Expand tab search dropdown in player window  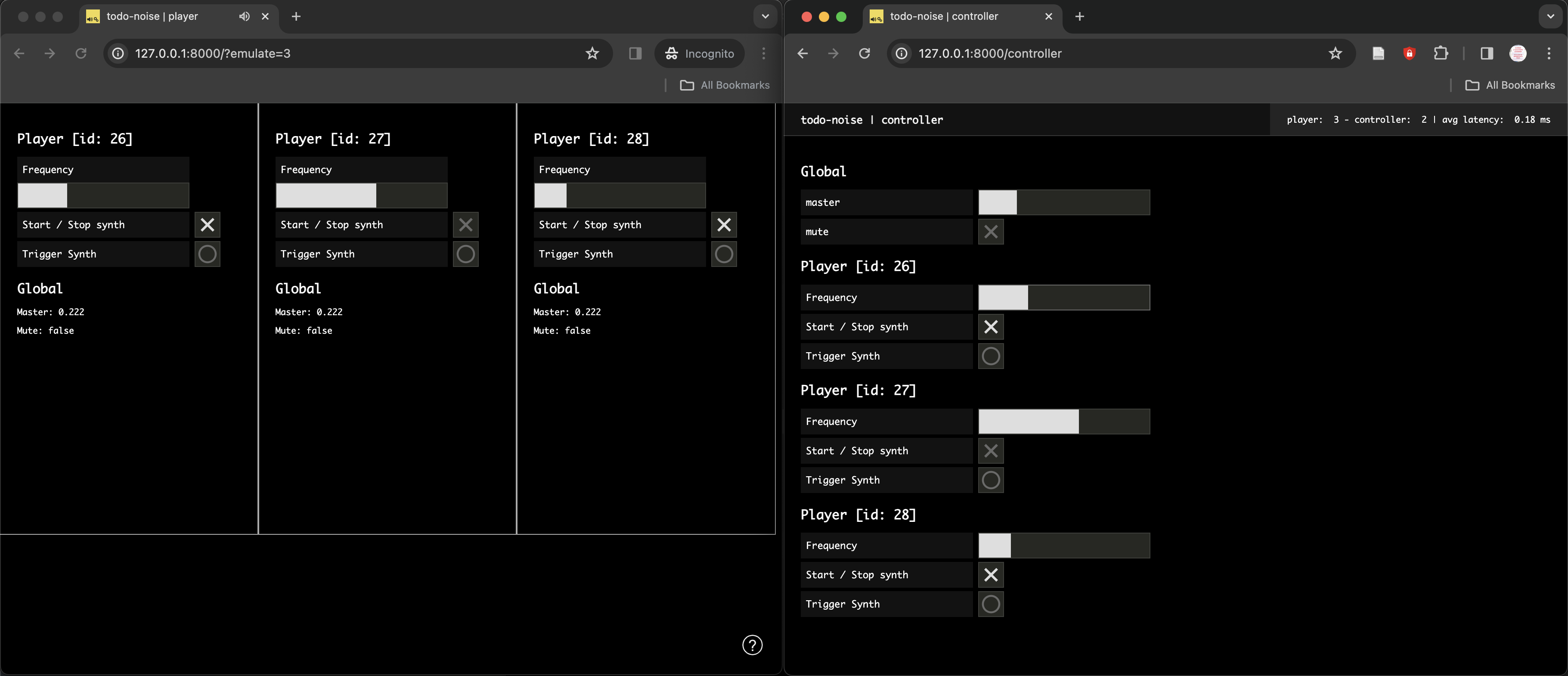[x=765, y=16]
